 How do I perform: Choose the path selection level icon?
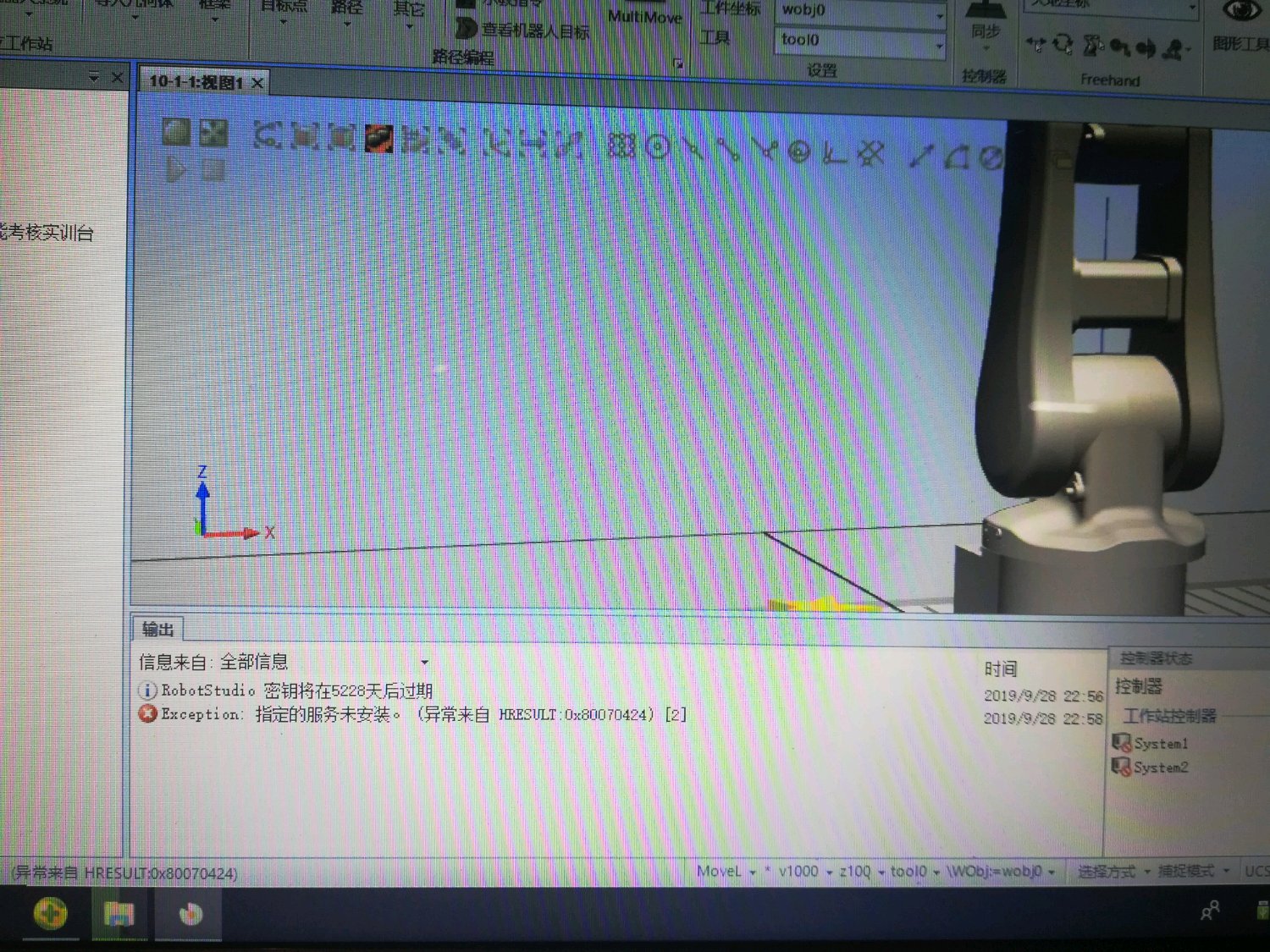click(569, 145)
